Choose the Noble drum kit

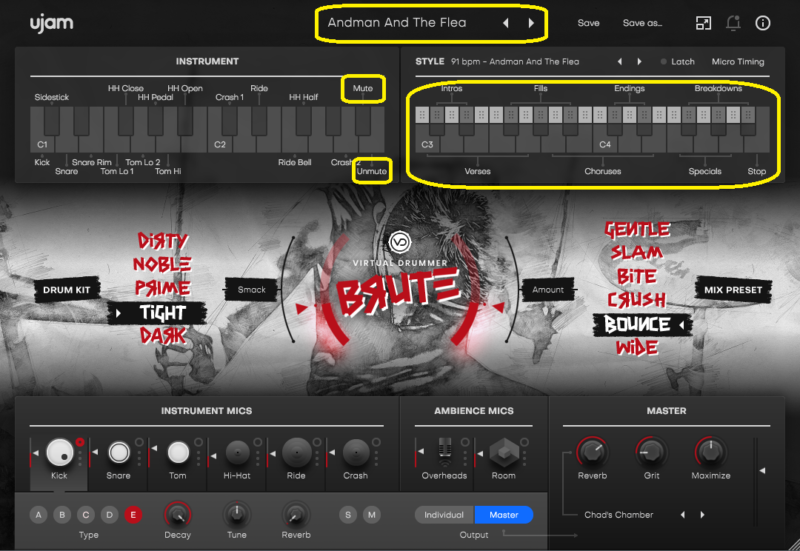click(x=162, y=264)
